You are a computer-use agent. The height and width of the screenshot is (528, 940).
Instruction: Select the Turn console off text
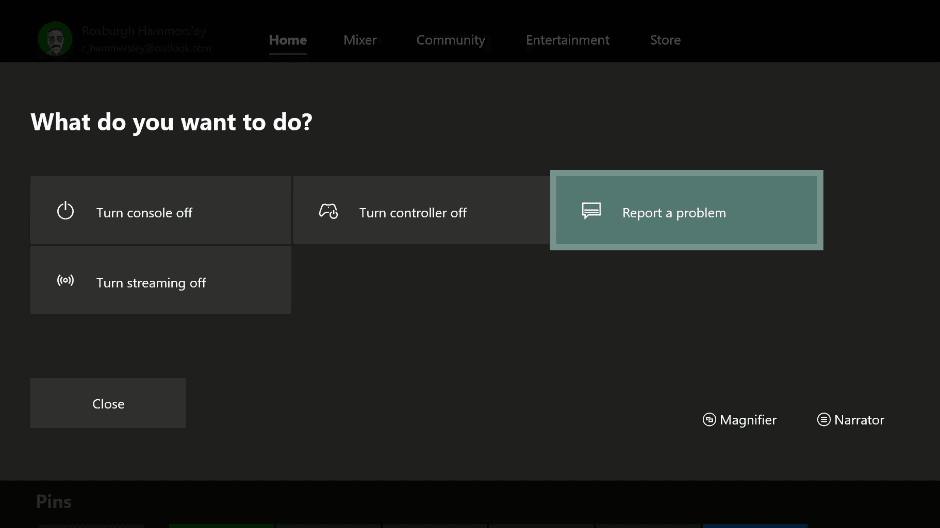point(144,213)
